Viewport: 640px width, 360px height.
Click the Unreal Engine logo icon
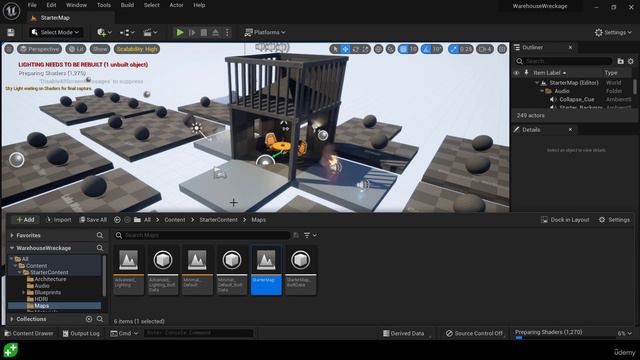tap(11, 11)
